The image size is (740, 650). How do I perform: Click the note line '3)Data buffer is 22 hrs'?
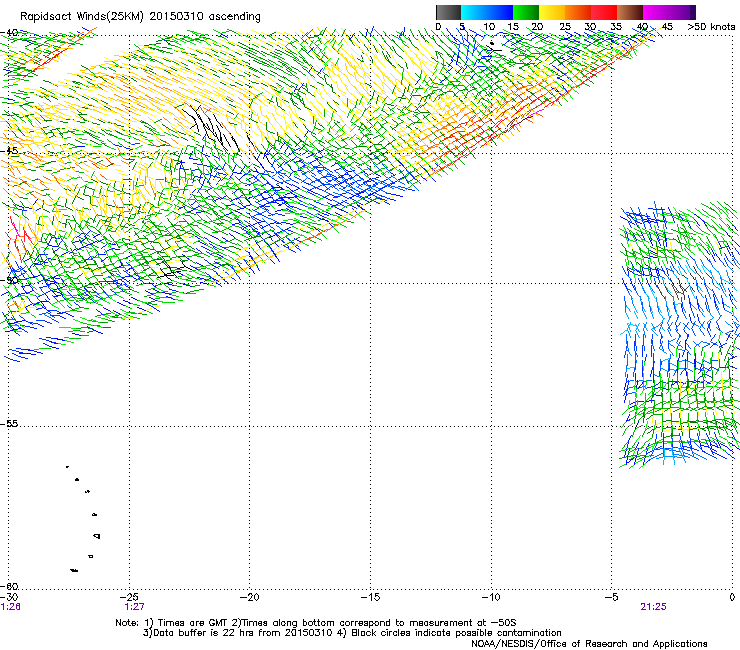click(352, 633)
